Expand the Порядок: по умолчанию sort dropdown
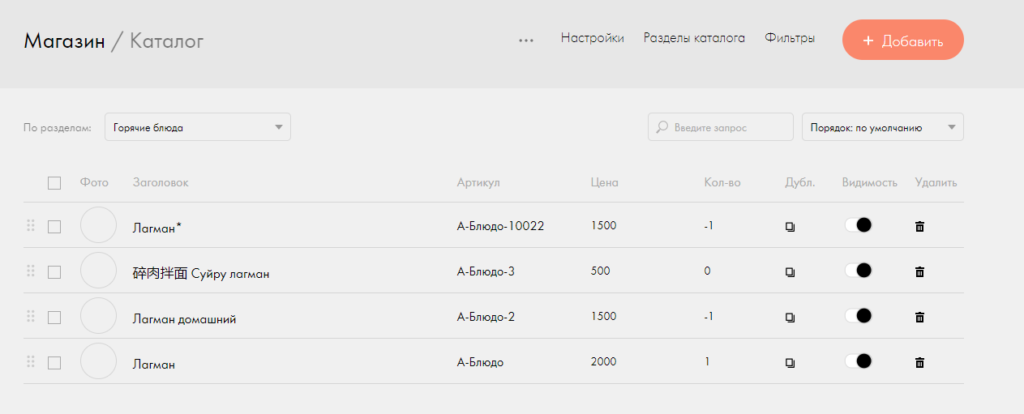 click(x=882, y=127)
